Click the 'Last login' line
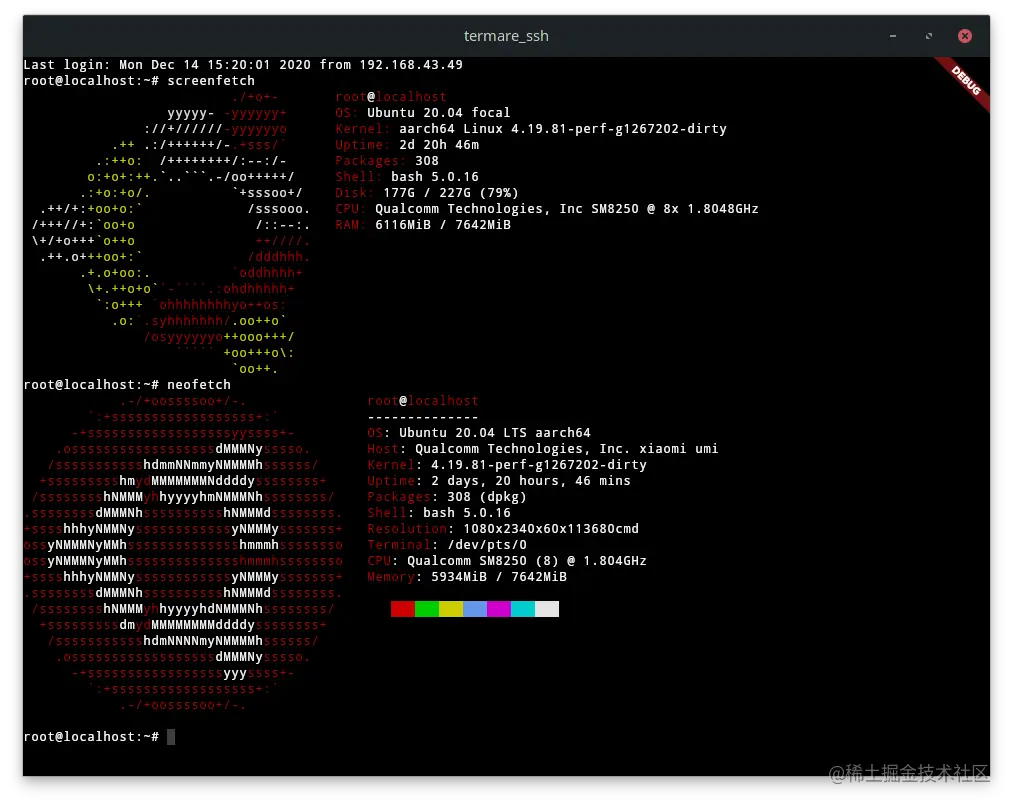Image resolution: width=1013 pixels, height=807 pixels. pyautogui.click(x=243, y=65)
